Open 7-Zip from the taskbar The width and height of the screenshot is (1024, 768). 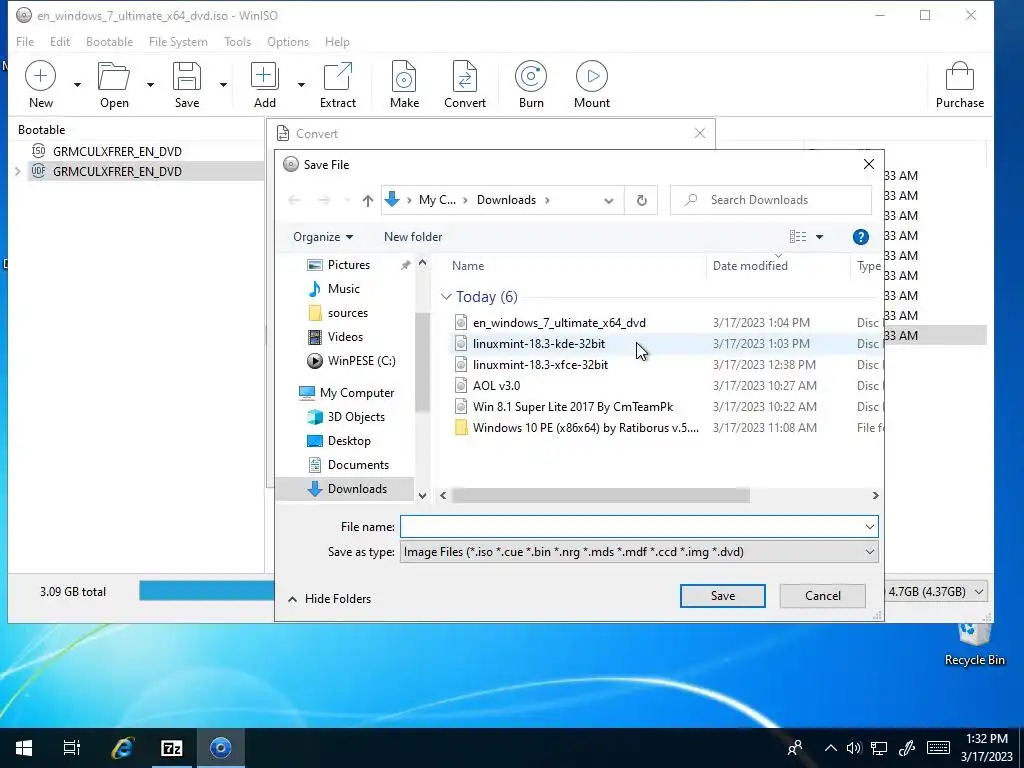(x=171, y=748)
